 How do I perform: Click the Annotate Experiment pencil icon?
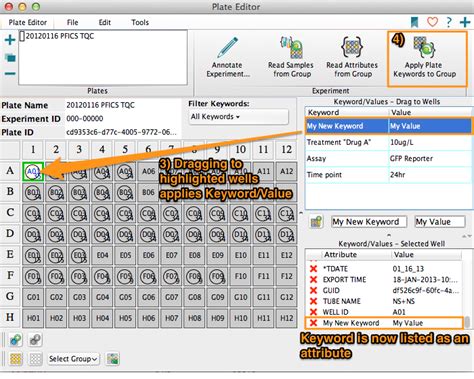(228, 48)
